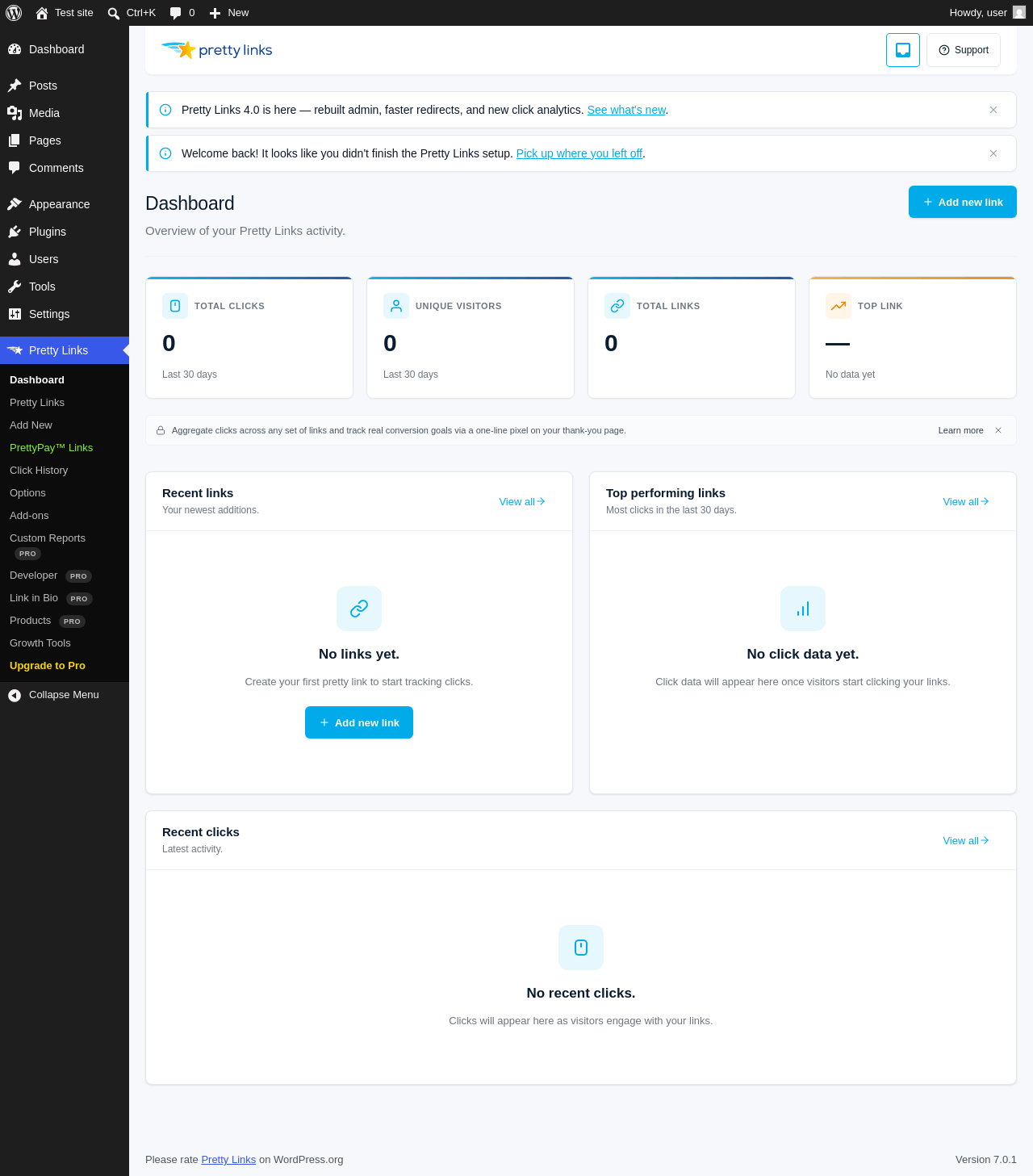The width and height of the screenshot is (1033, 1176).
Task: Open the 'See what's new' link
Action: click(626, 110)
